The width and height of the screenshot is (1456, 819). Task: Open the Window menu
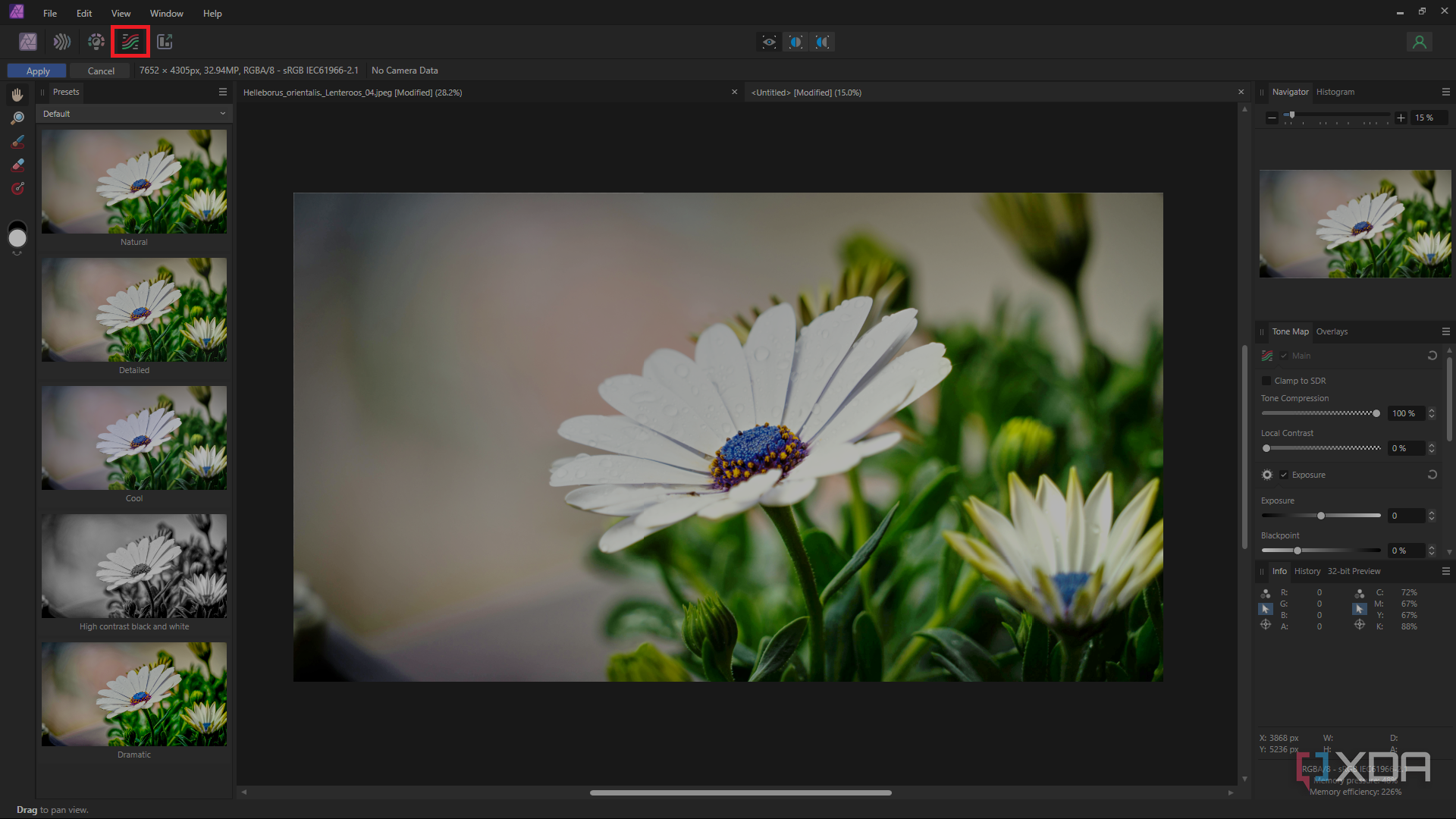[166, 14]
